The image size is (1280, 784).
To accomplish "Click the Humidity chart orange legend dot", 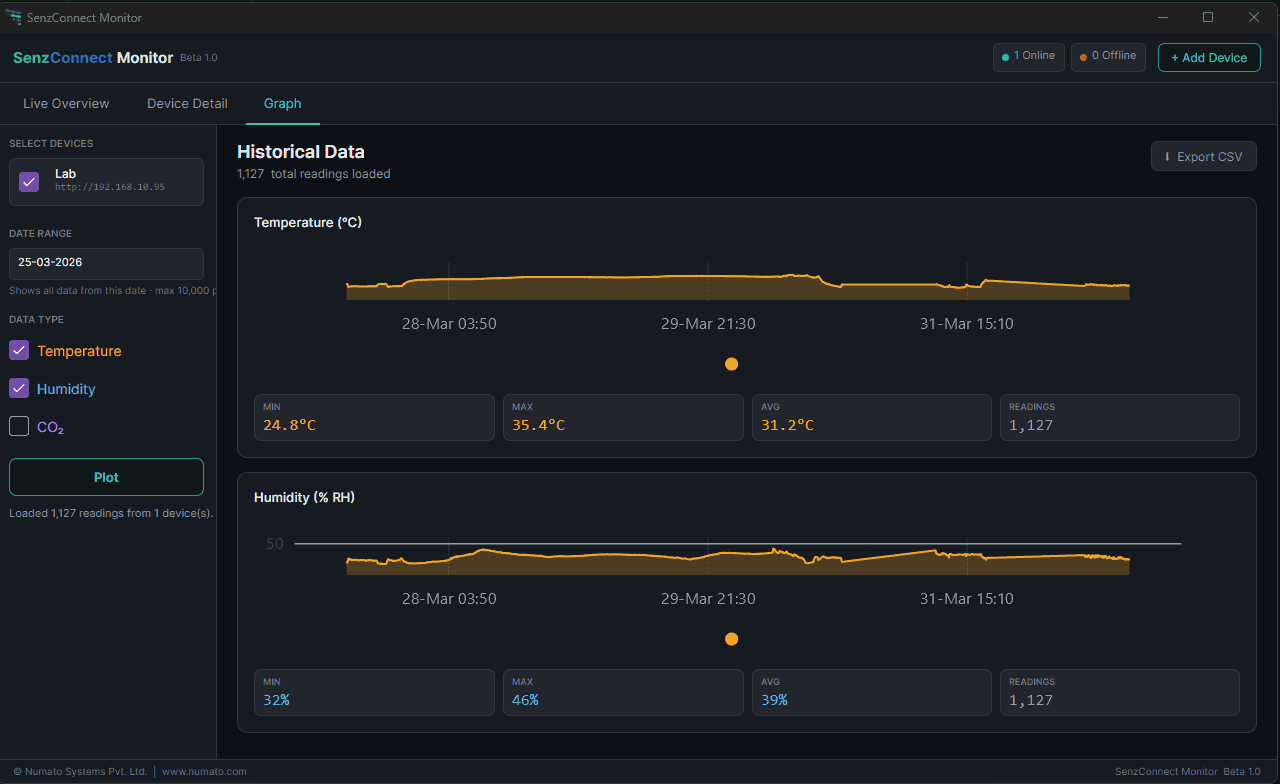I will (731, 639).
